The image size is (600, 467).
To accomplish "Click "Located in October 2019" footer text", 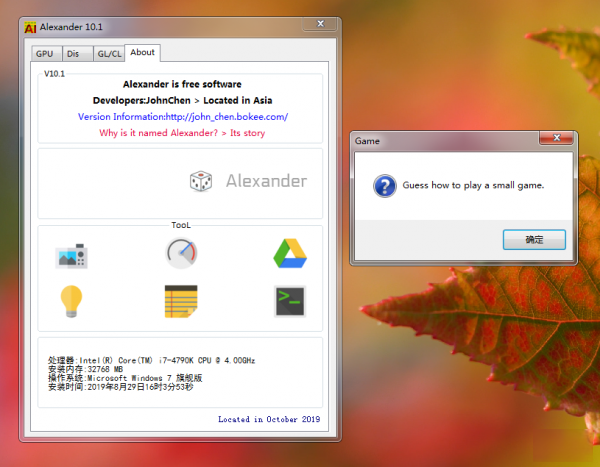I will (270, 419).
